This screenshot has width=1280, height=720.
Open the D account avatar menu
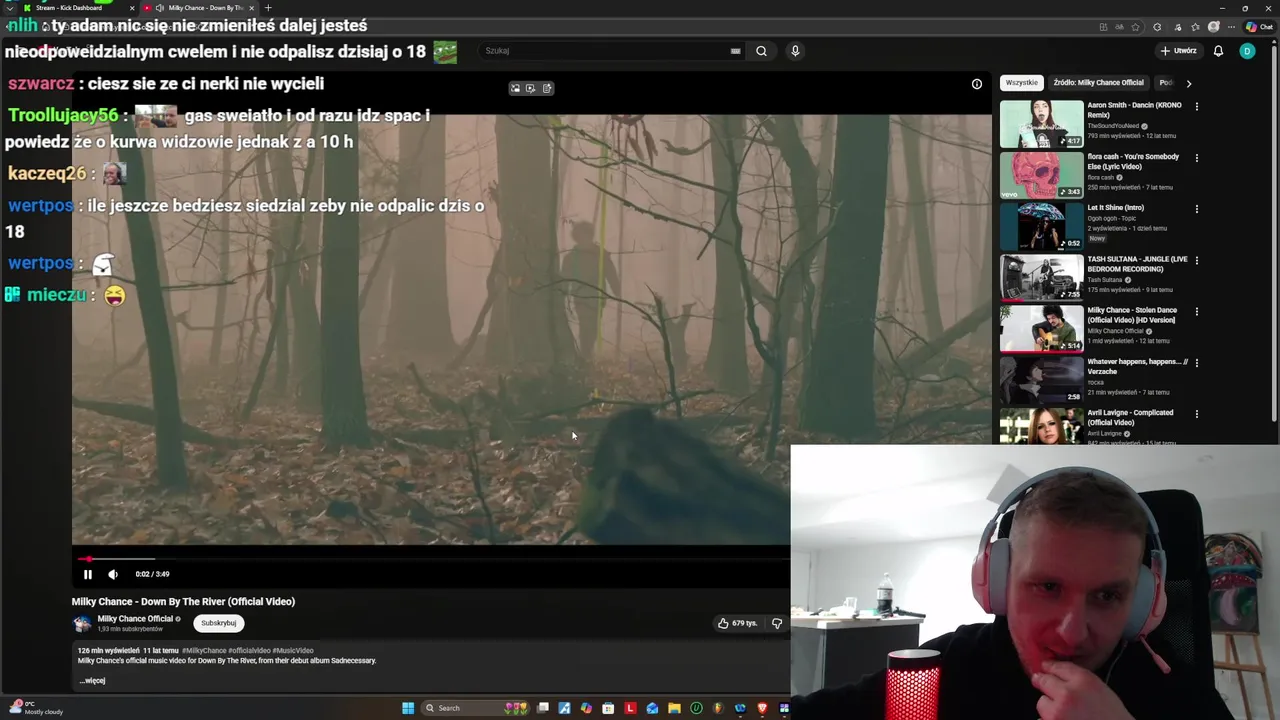click(1247, 51)
